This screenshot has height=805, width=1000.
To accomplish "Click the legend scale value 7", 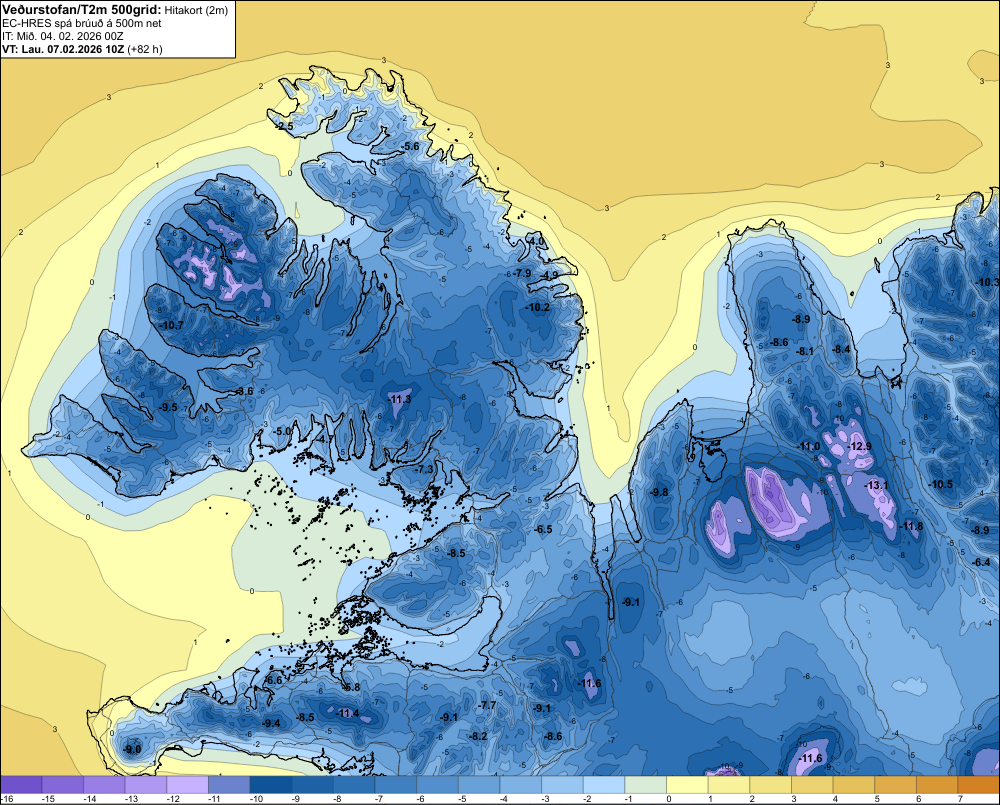I will click(x=960, y=799).
